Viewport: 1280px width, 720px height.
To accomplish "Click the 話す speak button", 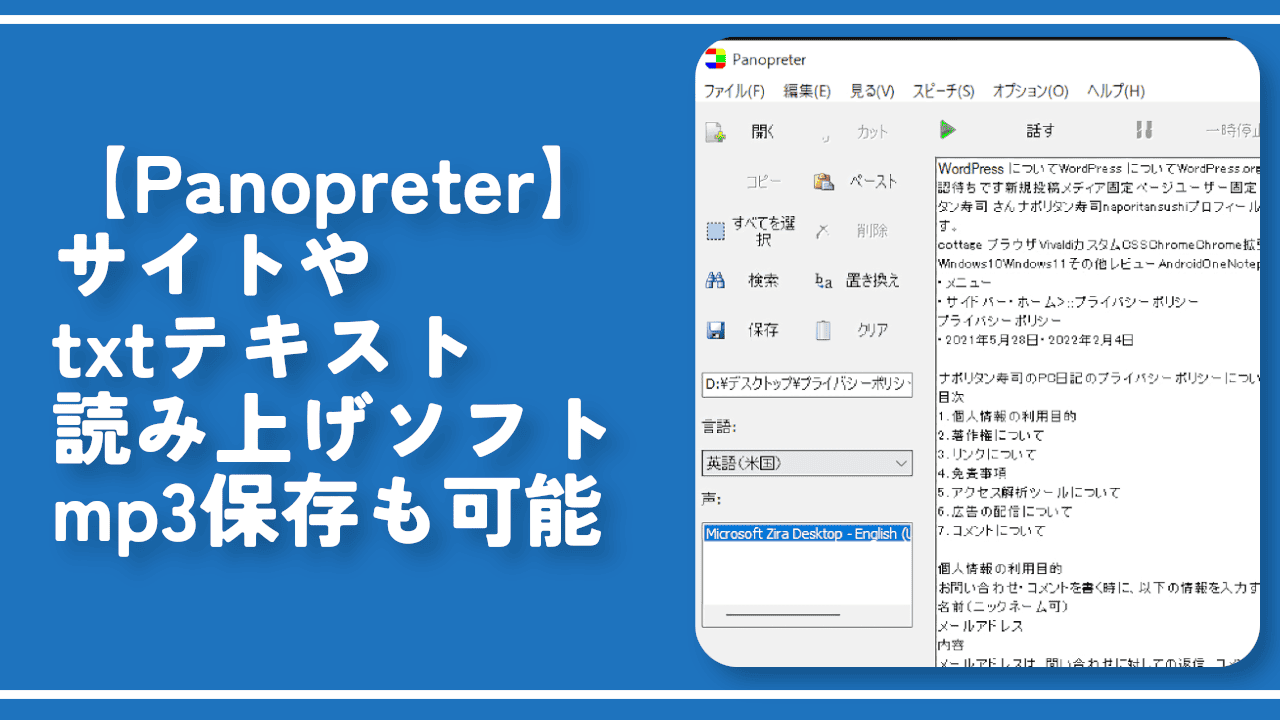I will pos(1040,130).
